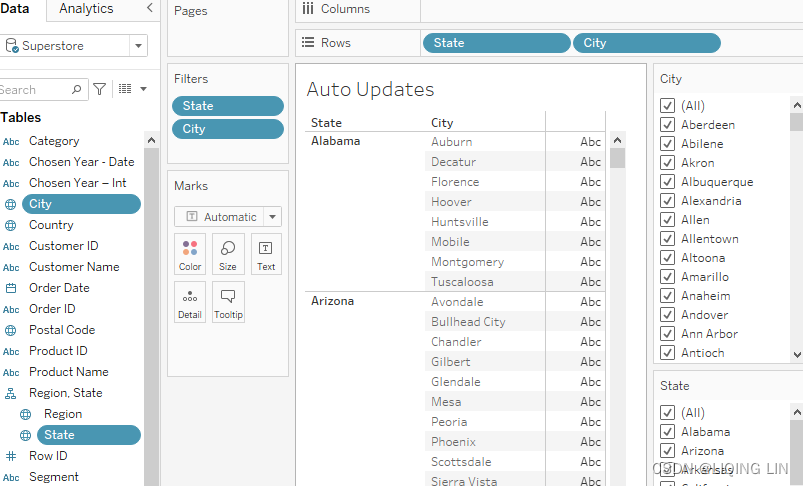This screenshot has height=486, width=803.
Task: Click the worksheet table scroll-up arrow
Action: (x=618, y=140)
